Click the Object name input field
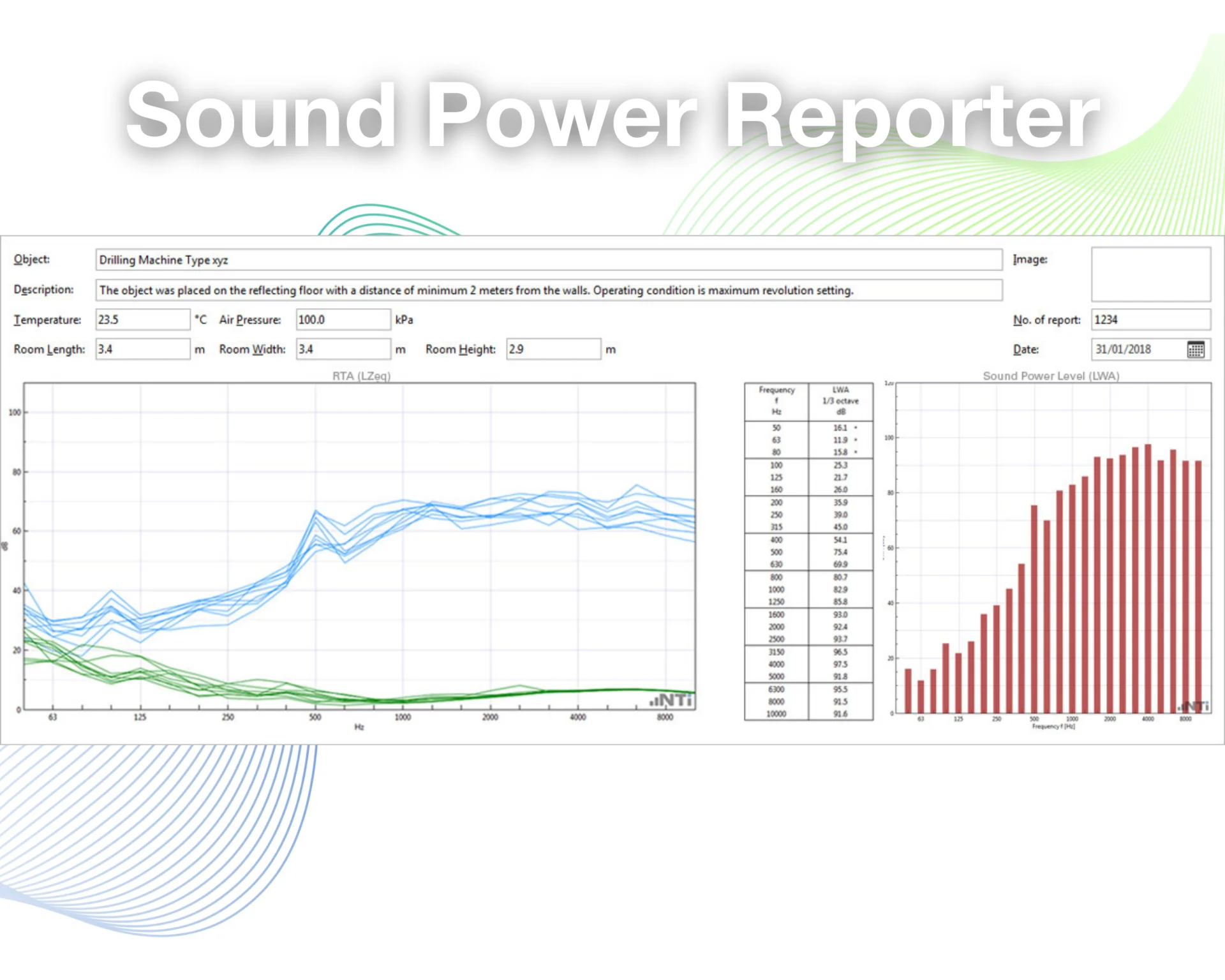The image size is (1225, 980). click(x=549, y=260)
